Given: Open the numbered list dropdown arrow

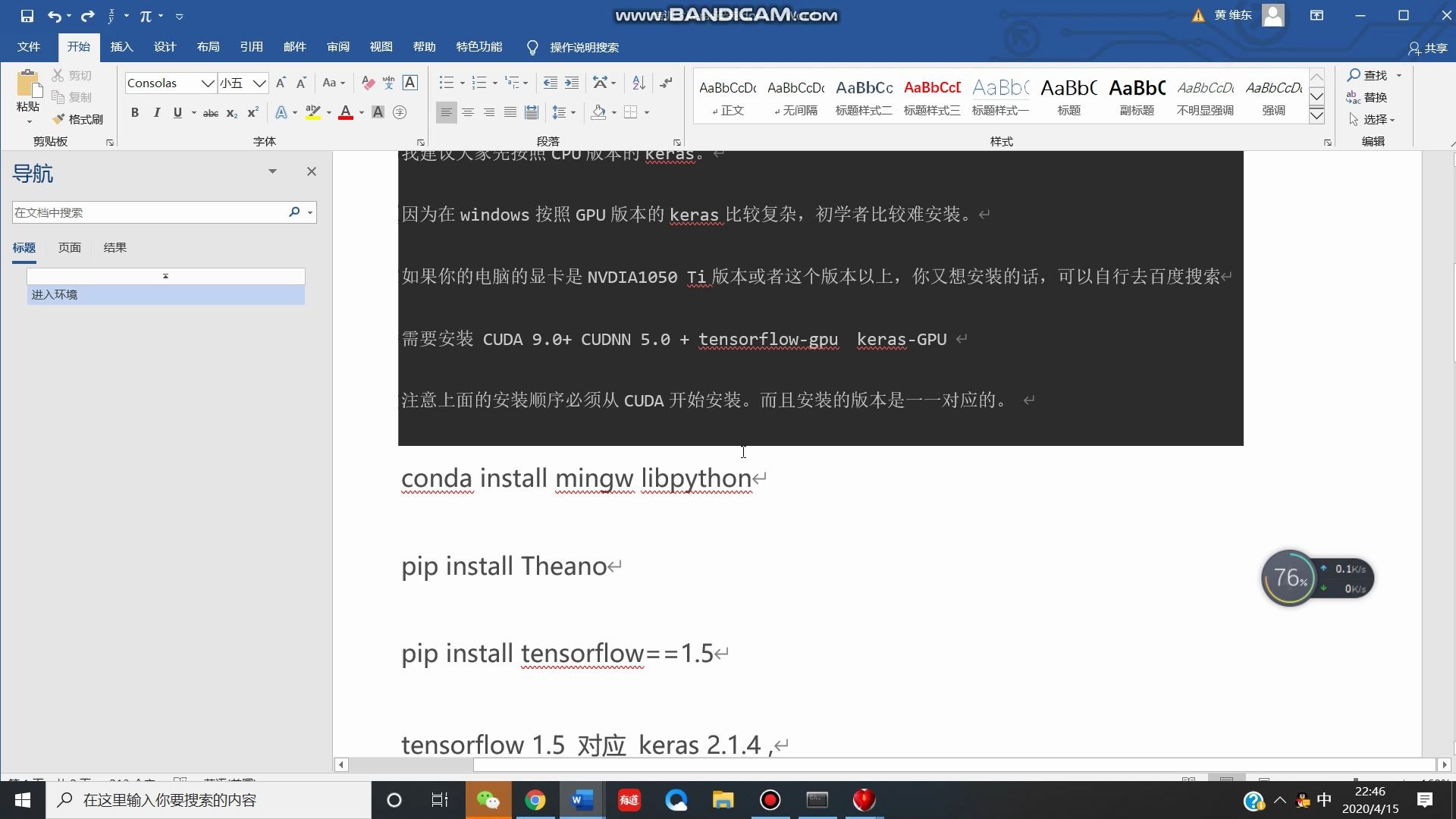Looking at the screenshot, I should click(x=495, y=83).
